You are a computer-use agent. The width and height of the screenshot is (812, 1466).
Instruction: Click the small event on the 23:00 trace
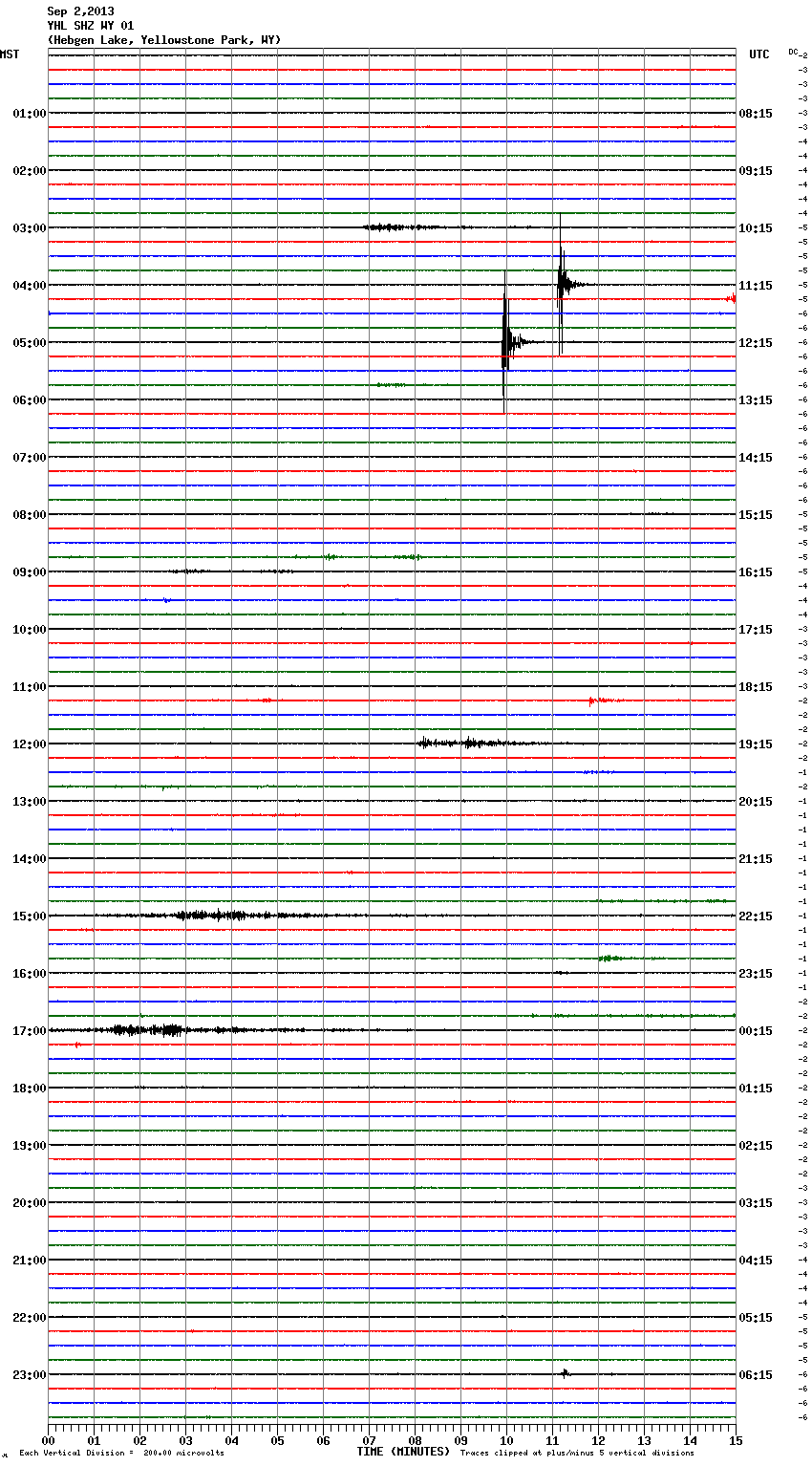click(566, 1373)
